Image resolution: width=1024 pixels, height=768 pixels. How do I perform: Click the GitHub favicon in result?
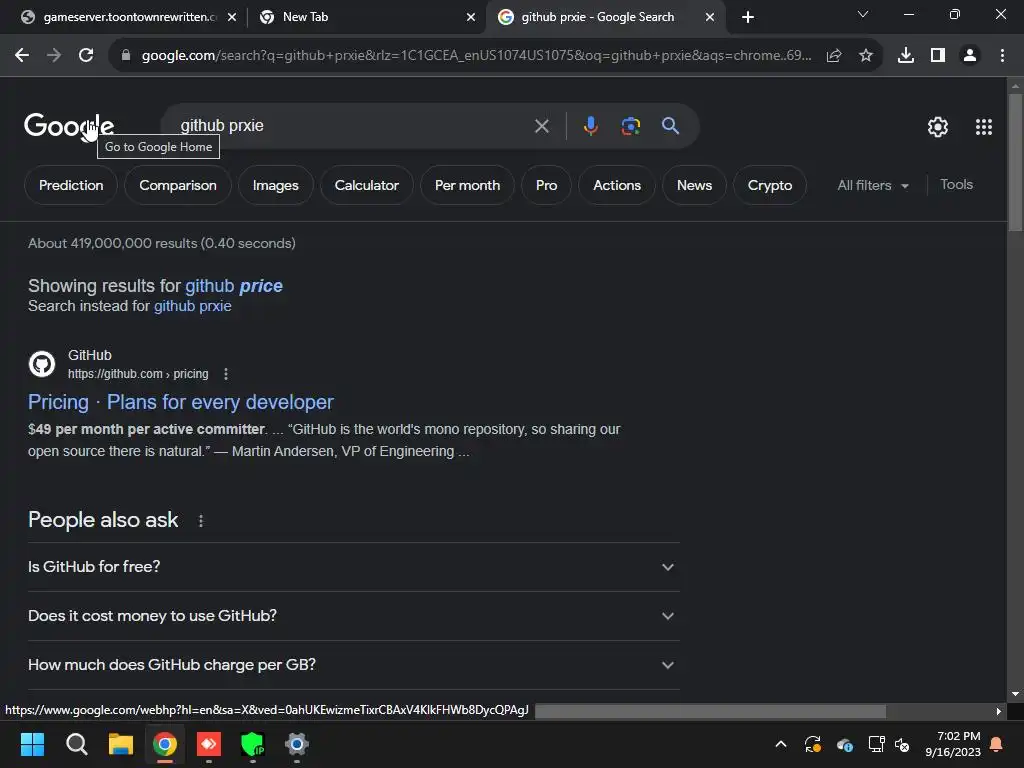[42, 364]
